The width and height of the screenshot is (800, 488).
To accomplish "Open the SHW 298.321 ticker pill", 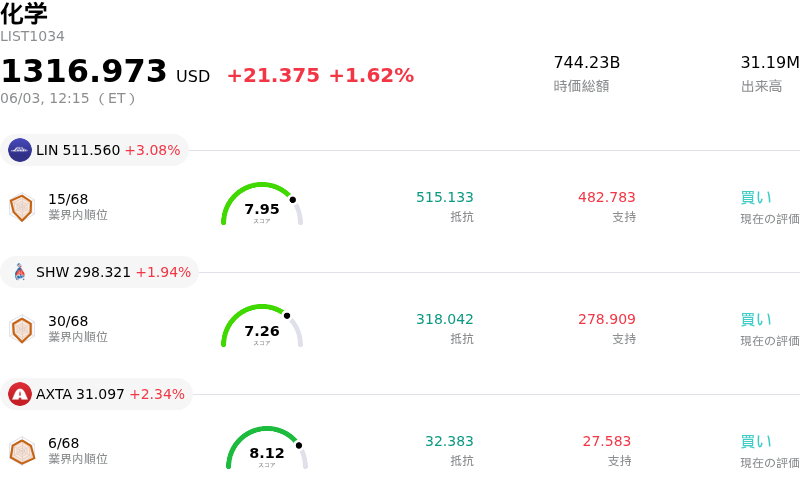I will (99, 272).
